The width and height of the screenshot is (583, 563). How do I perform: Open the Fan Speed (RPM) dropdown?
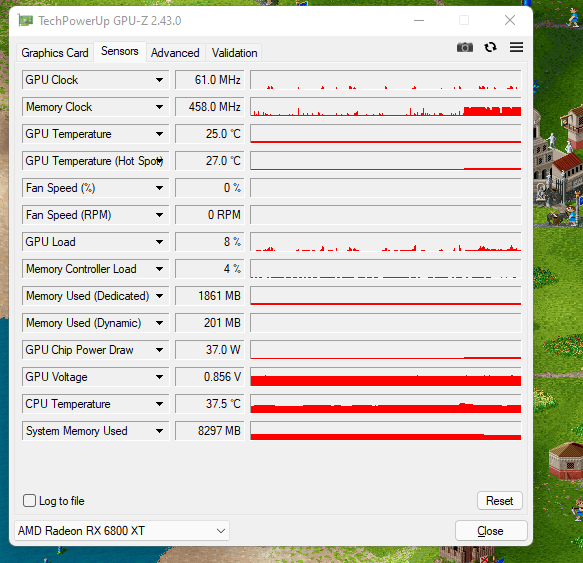(159, 215)
